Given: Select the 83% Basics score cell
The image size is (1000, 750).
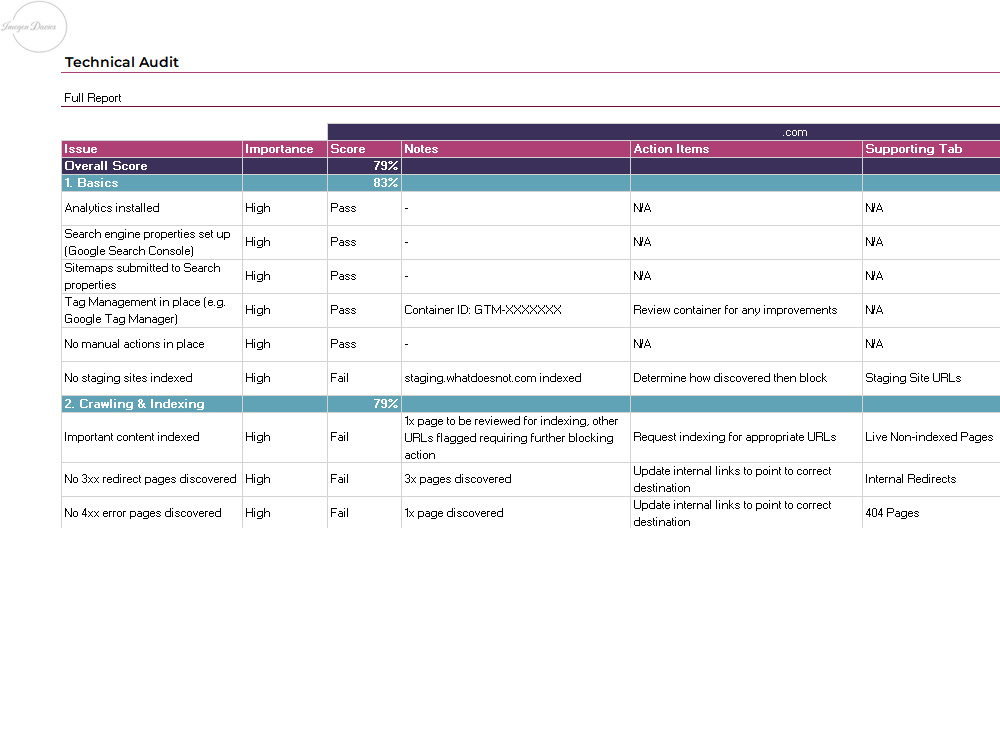Looking at the screenshot, I should click(x=364, y=183).
